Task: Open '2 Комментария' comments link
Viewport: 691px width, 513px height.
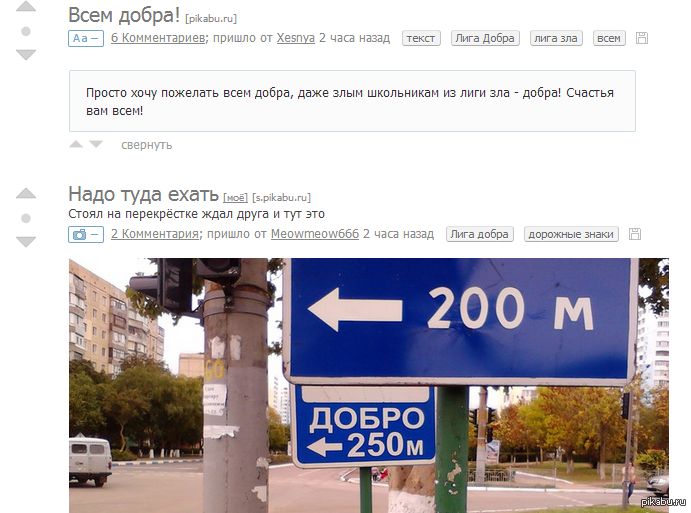Action: point(155,234)
